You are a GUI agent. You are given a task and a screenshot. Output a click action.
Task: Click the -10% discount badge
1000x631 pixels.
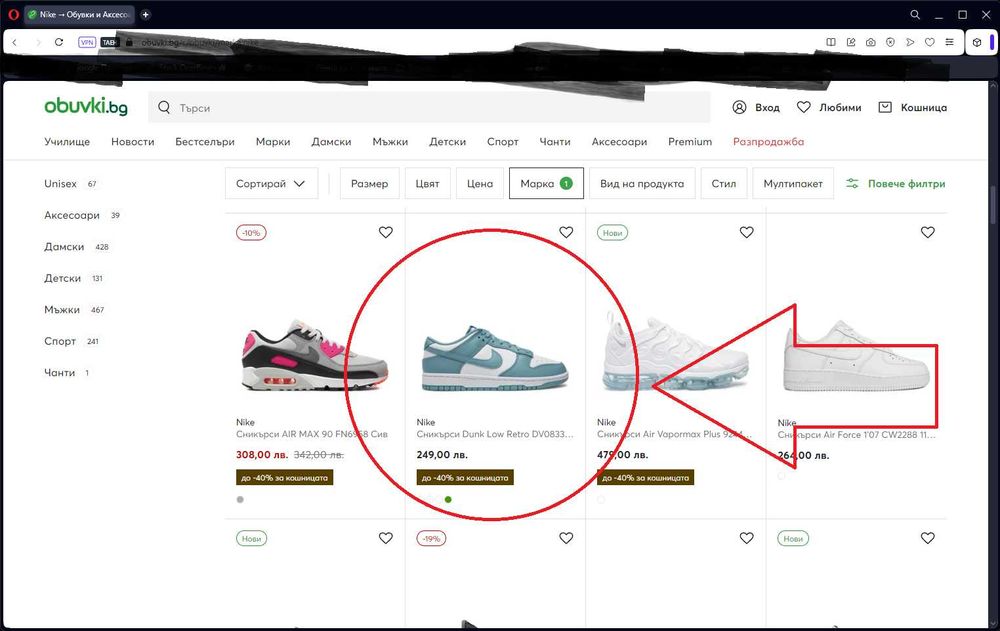(x=251, y=233)
